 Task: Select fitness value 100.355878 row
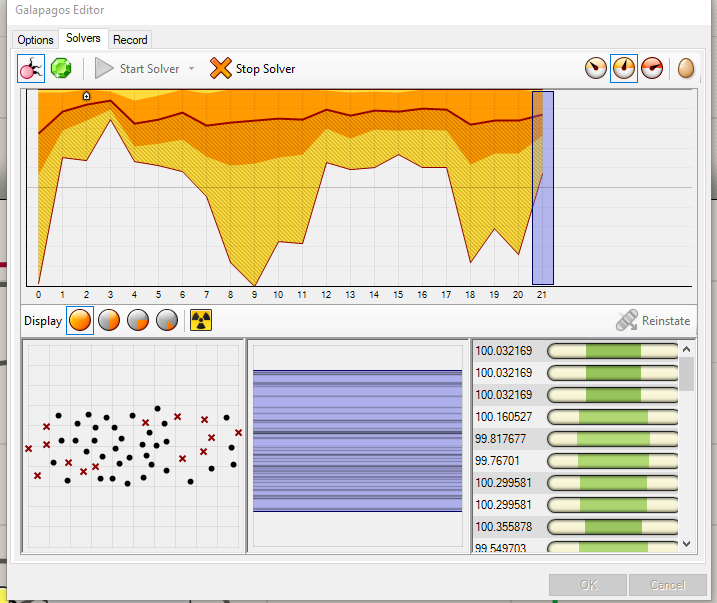[575, 527]
